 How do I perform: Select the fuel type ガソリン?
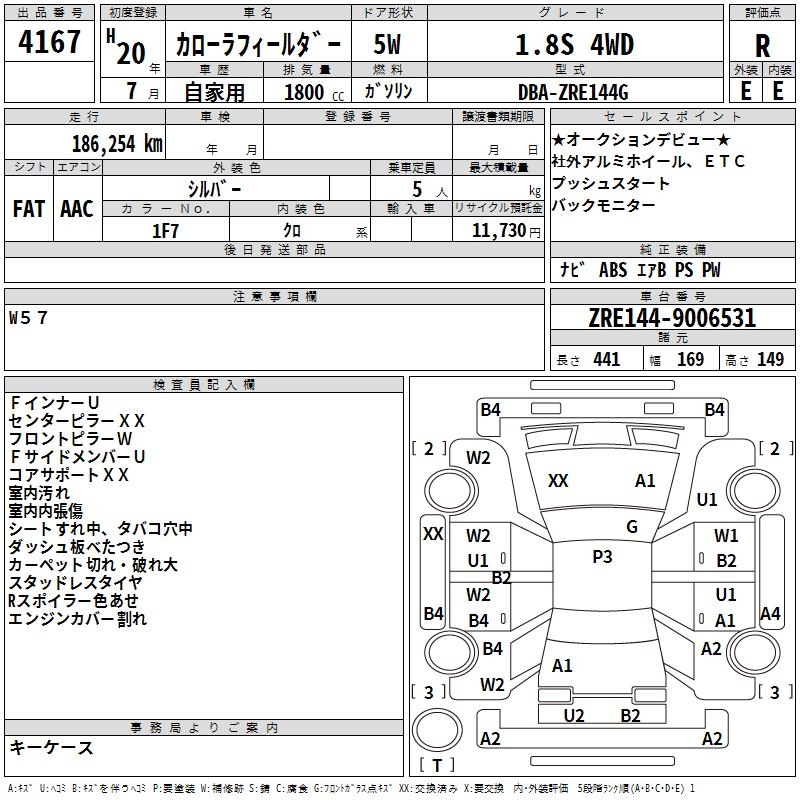[388, 91]
